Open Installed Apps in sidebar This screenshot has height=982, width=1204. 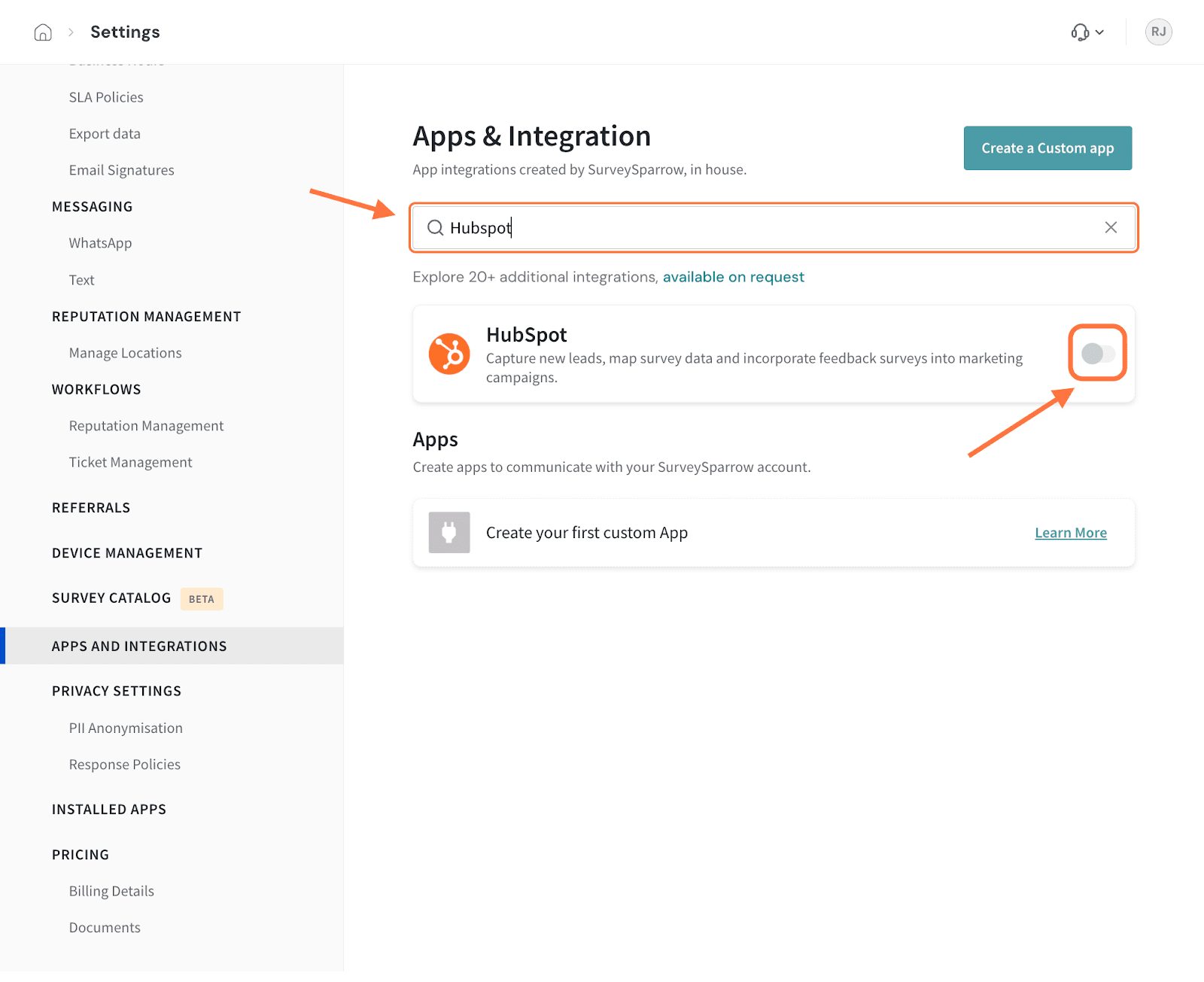tap(109, 810)
